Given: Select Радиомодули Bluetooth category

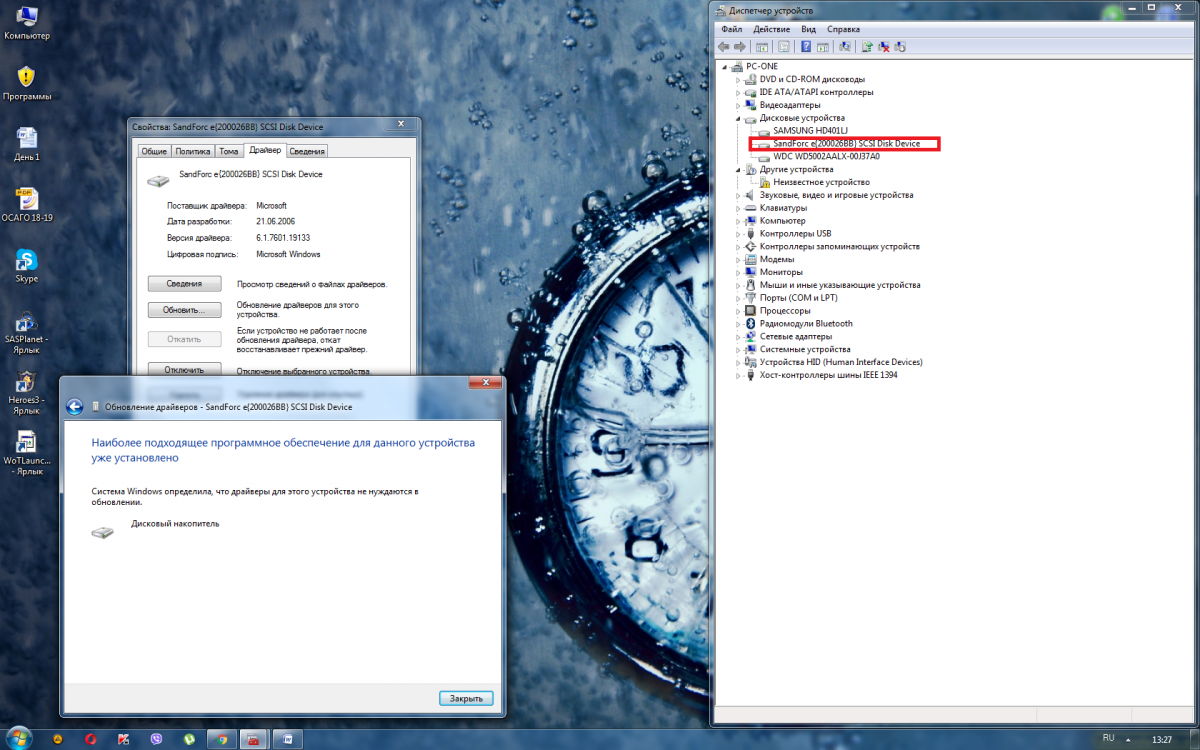Looking at the screenshot, I should 806,324.
